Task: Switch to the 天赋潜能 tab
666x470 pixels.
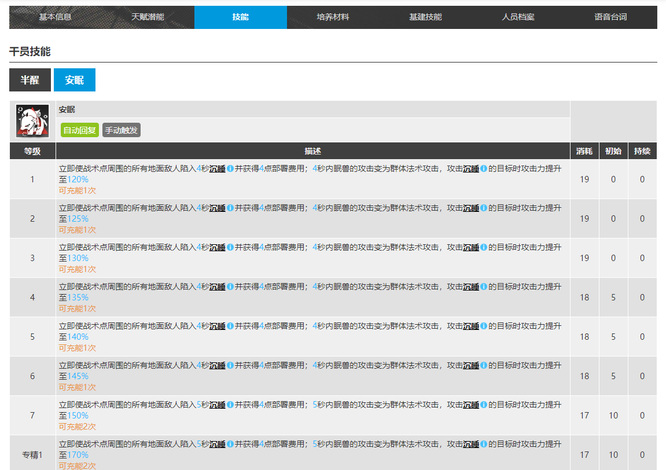Action: [148, 17]
